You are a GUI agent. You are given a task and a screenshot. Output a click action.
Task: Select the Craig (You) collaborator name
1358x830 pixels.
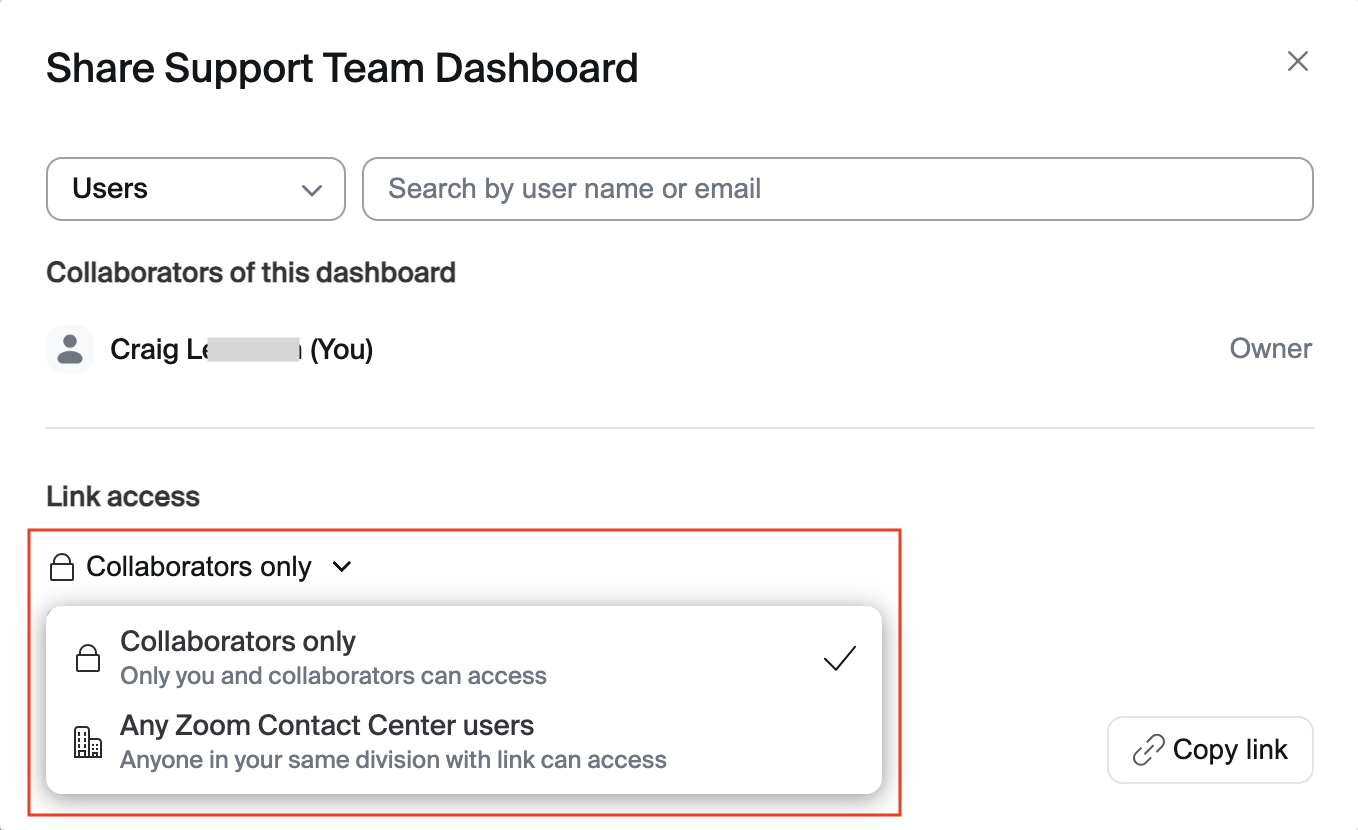click(241, 350)
